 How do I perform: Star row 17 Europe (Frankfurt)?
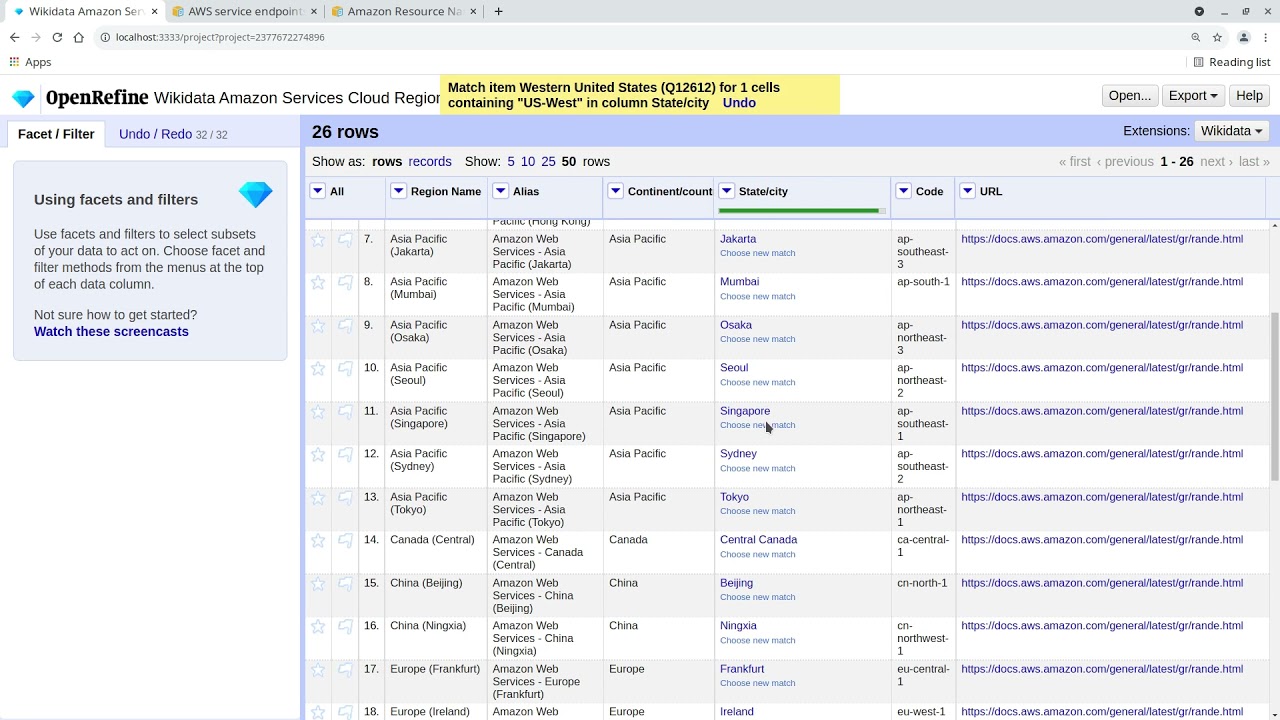coord(318,670)
